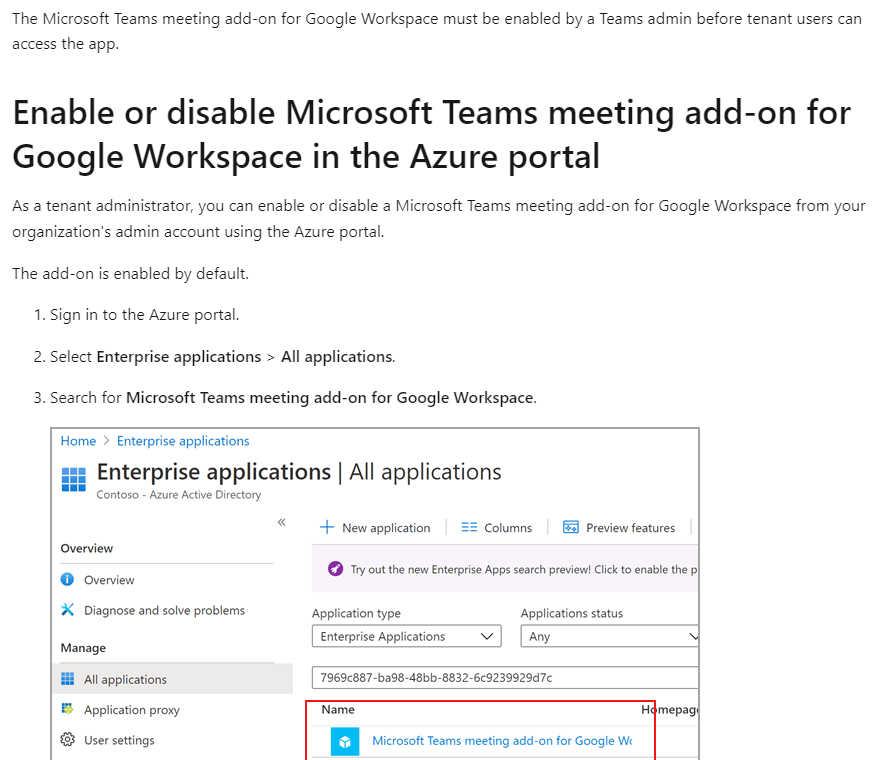Viewport: 873px width, 760px height.
Task: Click step 2 'Select Enterprise applications' text
Action: pyautogui.click(x=223, y=356)
